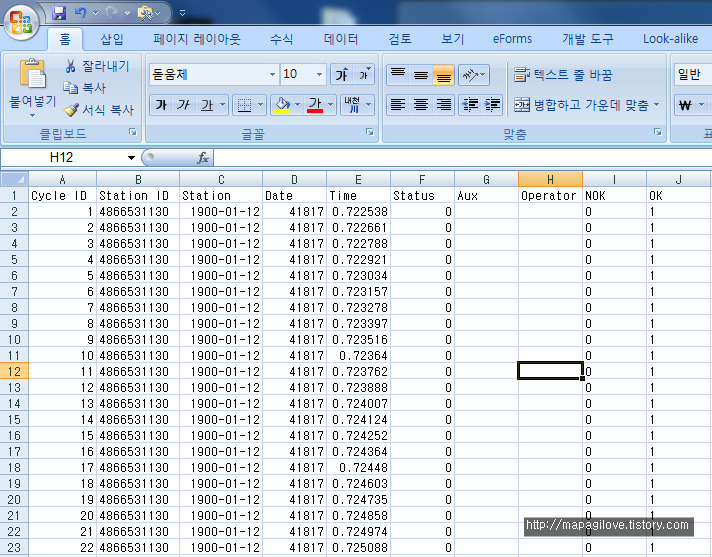Viewport: 712px width, 557px height.
Task: Customize the Quick Access Toolbar
Action: pos(182,13)
